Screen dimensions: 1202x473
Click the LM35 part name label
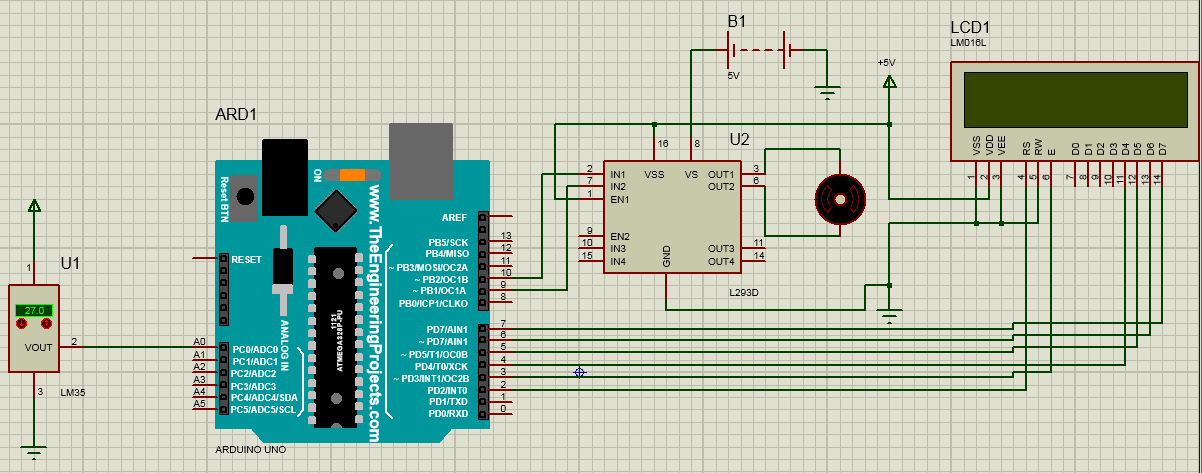[73, 393]
